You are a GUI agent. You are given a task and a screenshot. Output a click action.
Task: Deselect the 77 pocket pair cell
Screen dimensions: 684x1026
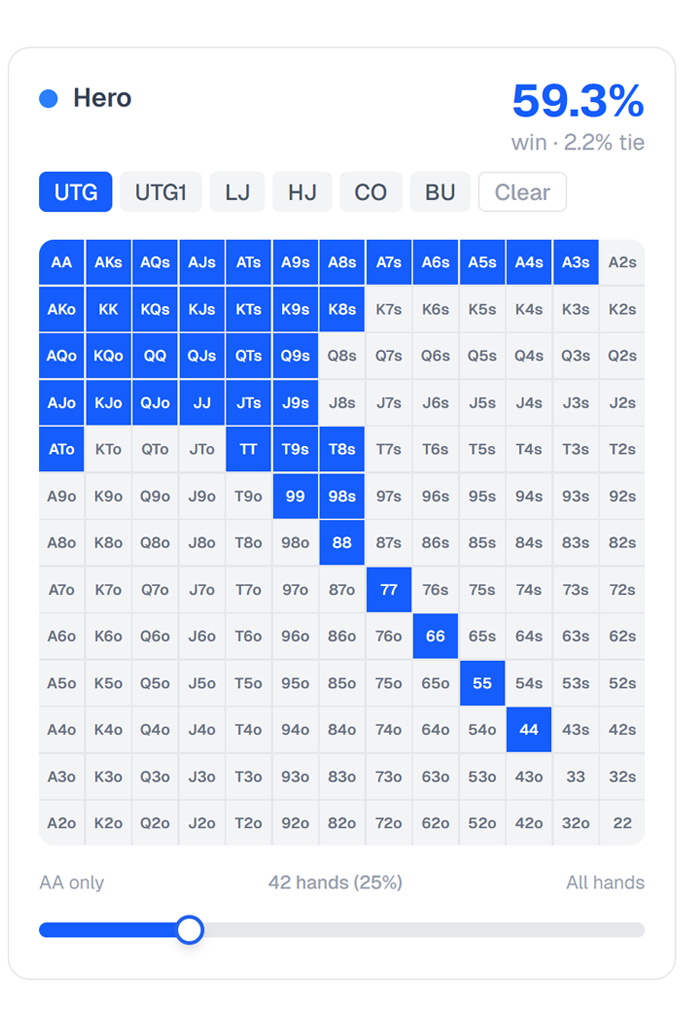pos(389,590)
